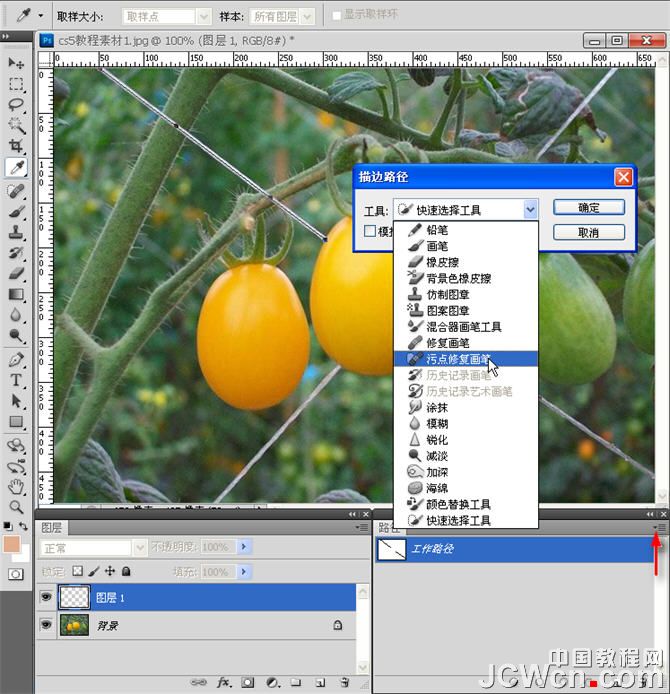
Task: Toggle Quick Mask mode
Action: pyautogui.click(x=15, y=574)
